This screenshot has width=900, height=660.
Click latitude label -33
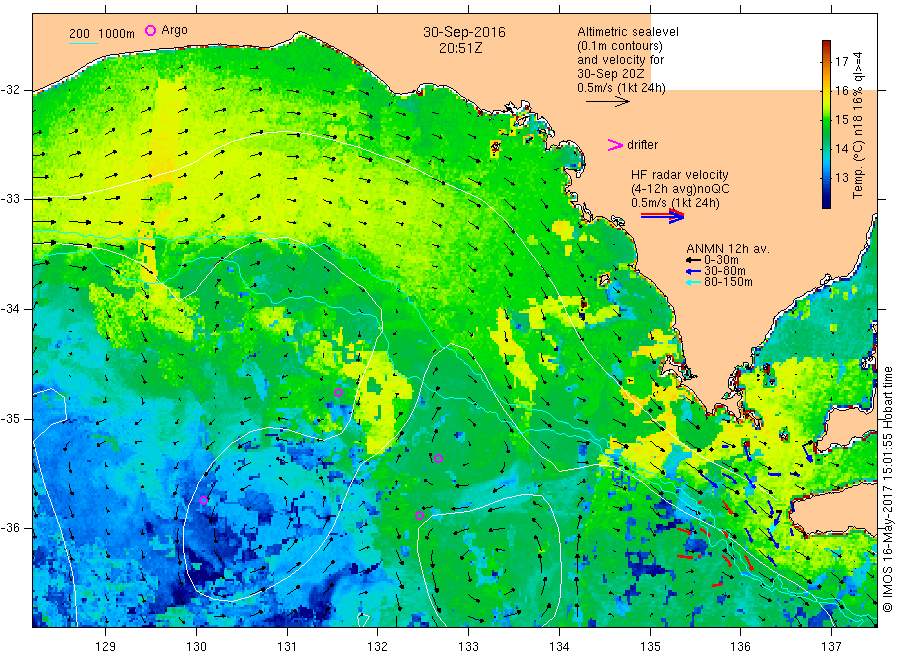10,199
